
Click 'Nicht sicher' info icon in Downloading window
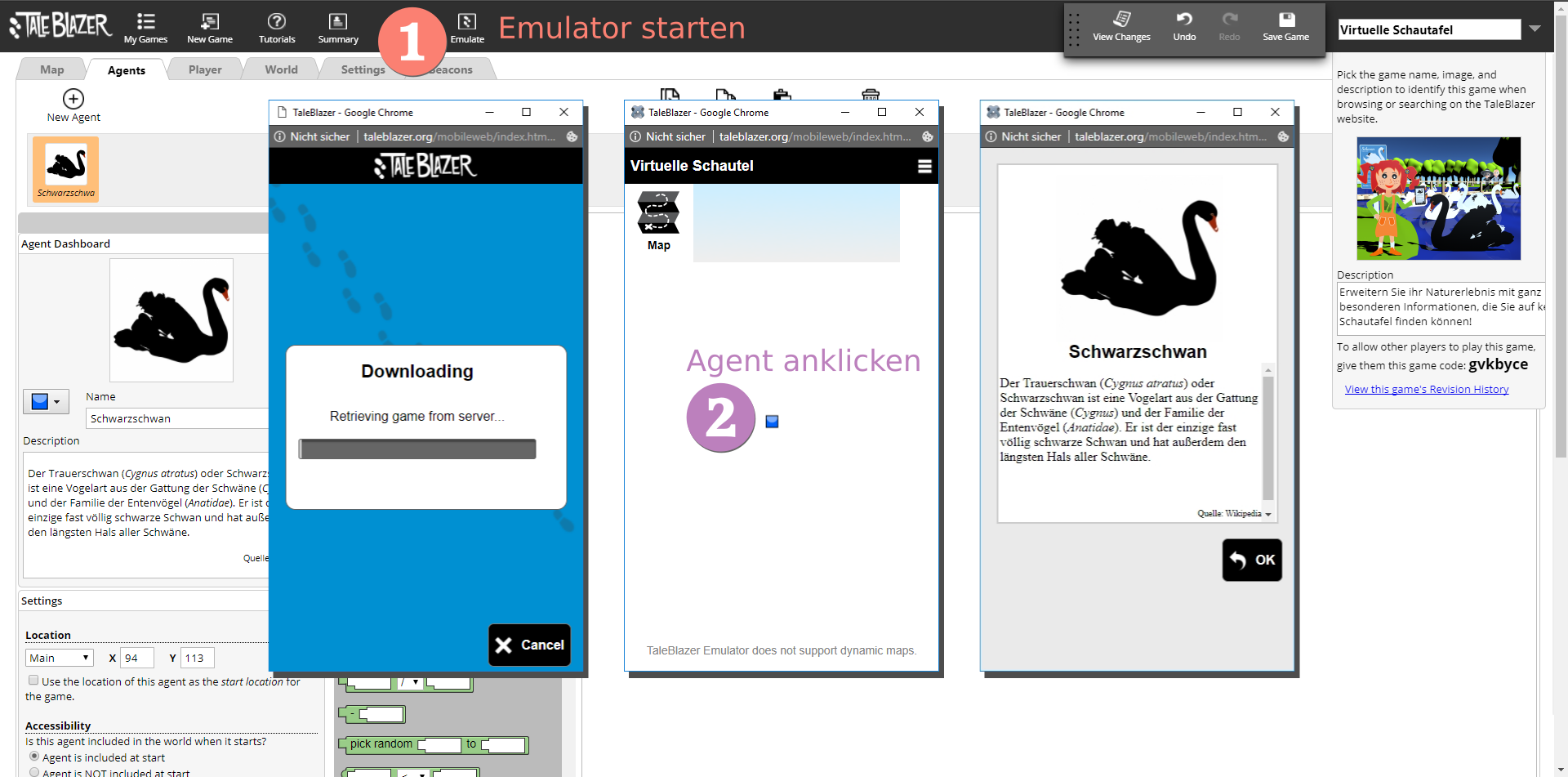pos(280,136)
